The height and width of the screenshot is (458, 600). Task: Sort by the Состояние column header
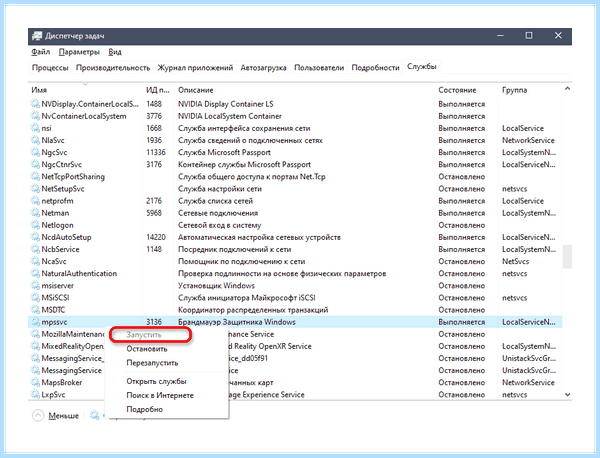457,90
